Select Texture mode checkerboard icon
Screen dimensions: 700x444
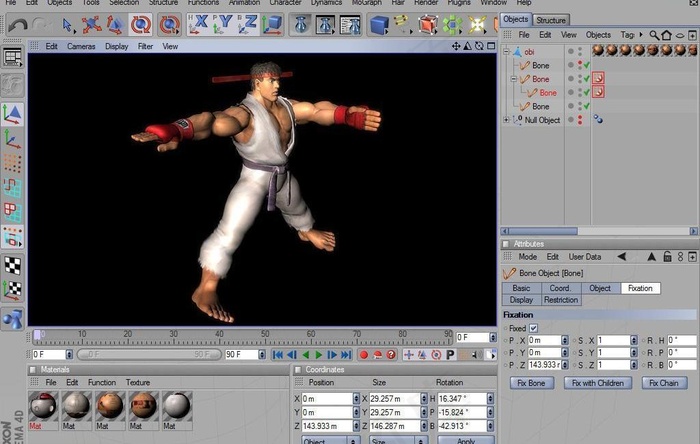point(12,266)
